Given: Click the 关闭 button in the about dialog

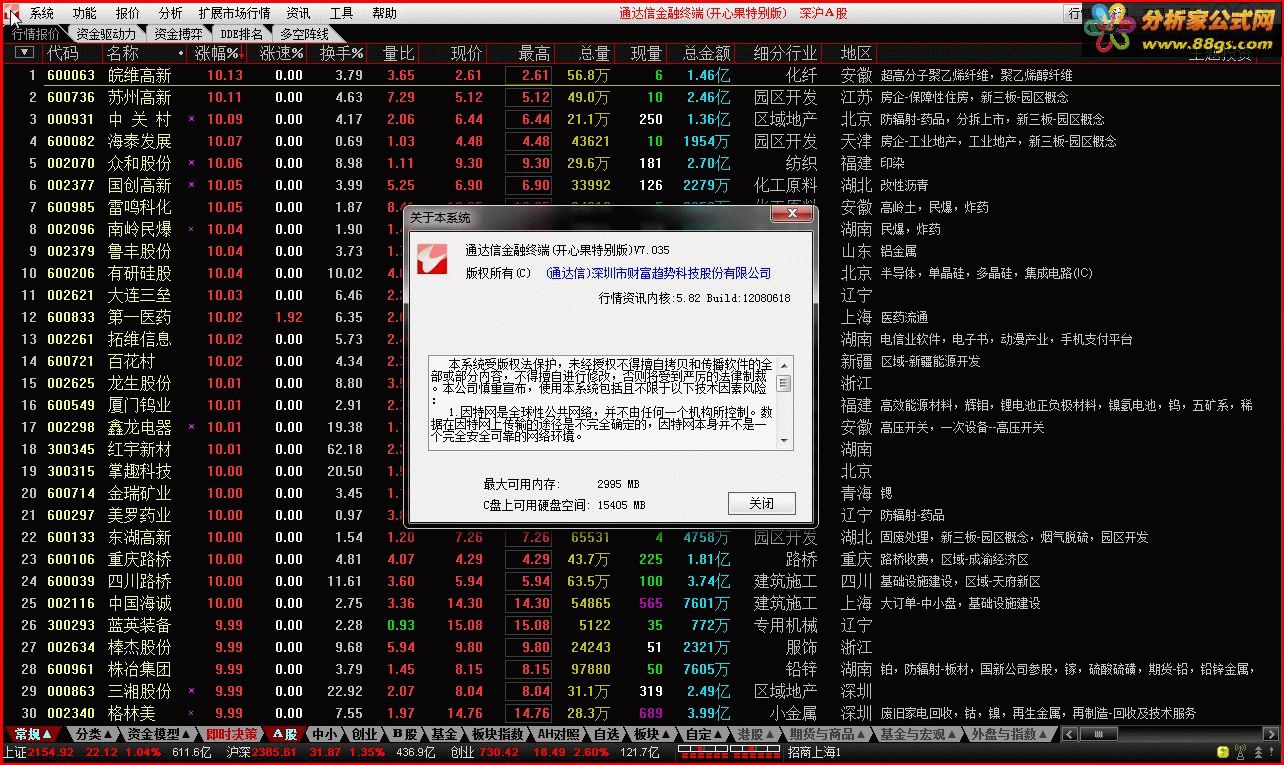Looking at the screenshot, I should click(x=761, y=503).
